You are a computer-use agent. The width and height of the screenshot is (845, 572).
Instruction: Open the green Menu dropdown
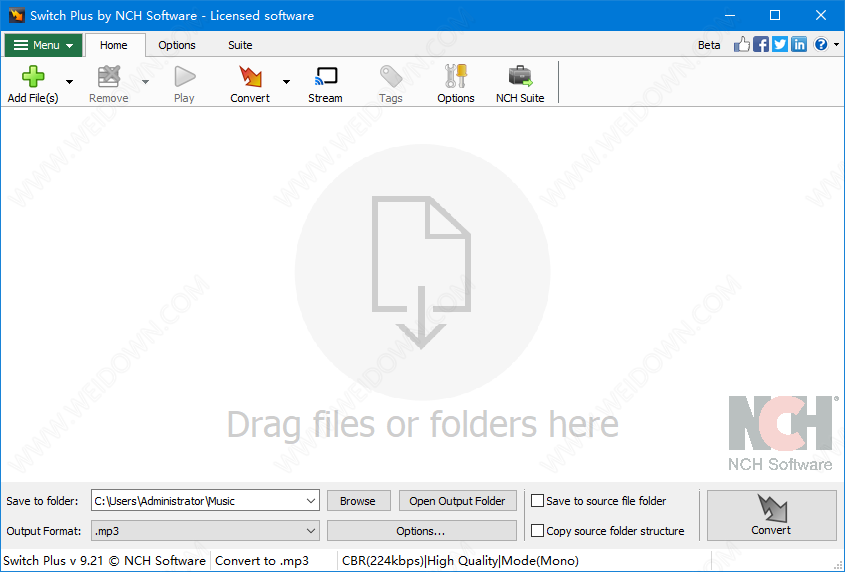(x=43, y=45)
